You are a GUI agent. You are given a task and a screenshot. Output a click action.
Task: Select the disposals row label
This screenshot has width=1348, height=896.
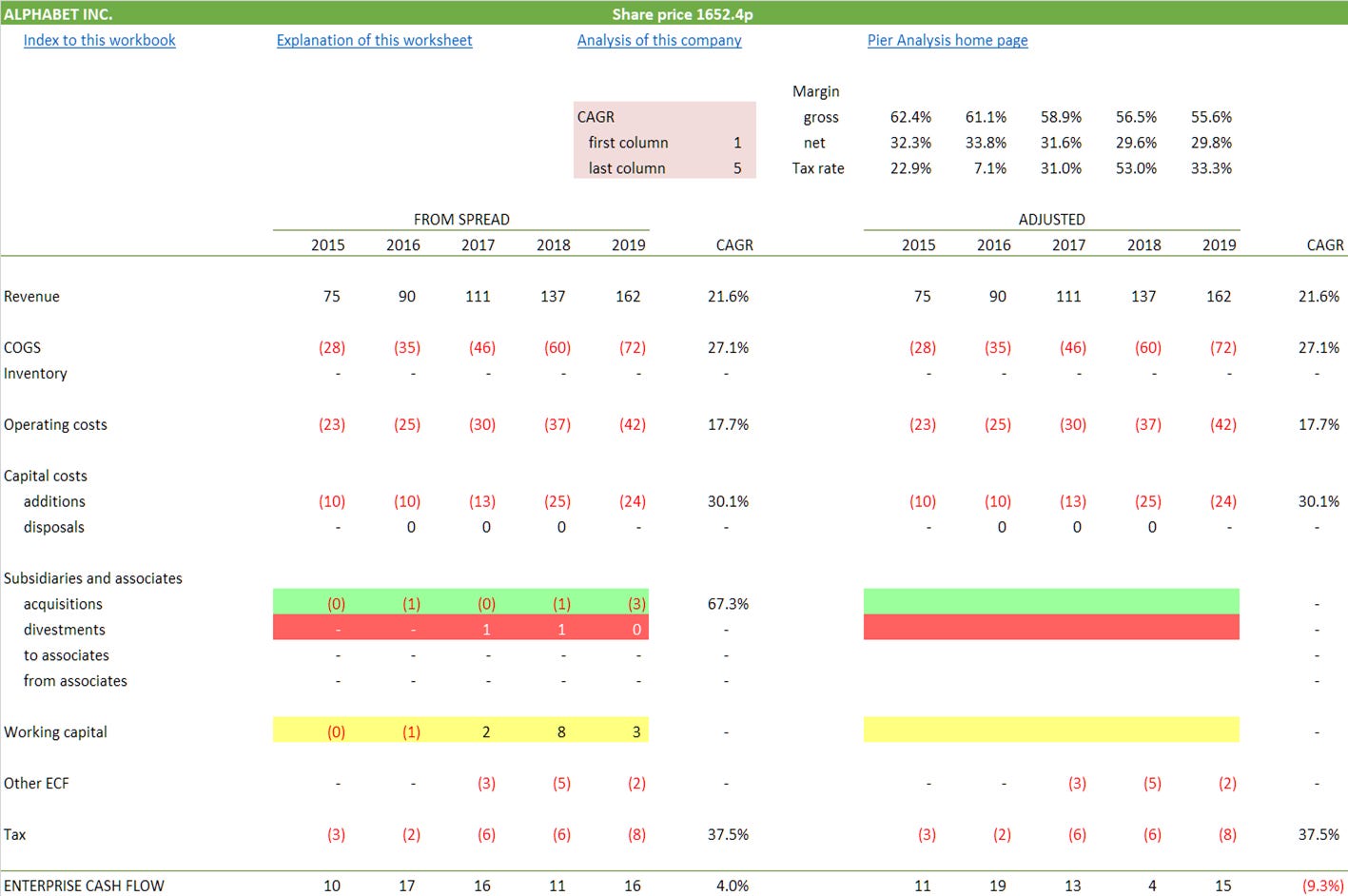coord(53,527)
